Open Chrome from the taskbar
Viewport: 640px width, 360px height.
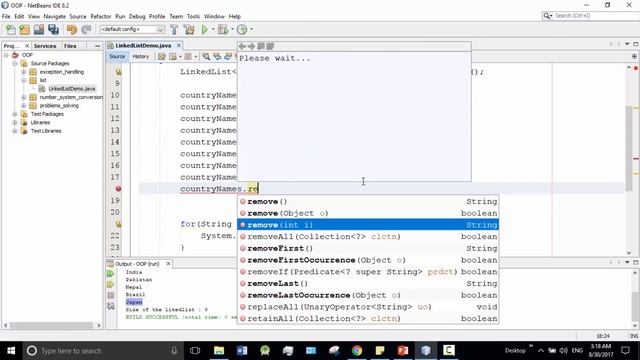(357, 350)
